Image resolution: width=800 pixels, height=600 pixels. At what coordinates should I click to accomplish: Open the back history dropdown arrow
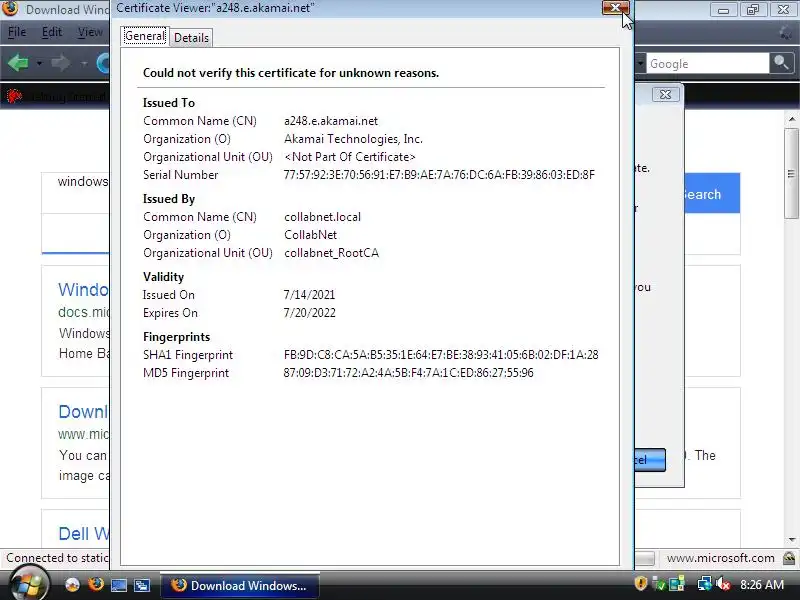(x=39, y=64)
